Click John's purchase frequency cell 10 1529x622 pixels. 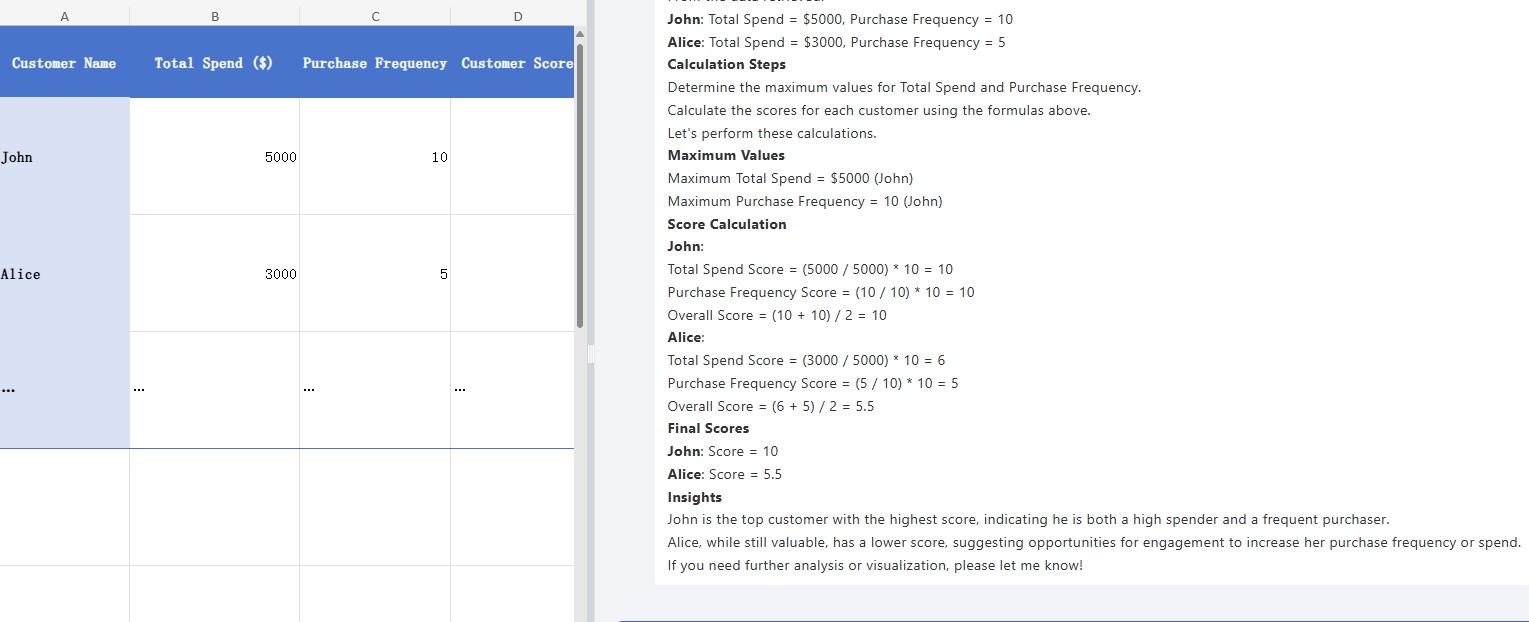[x=374, y=157]
